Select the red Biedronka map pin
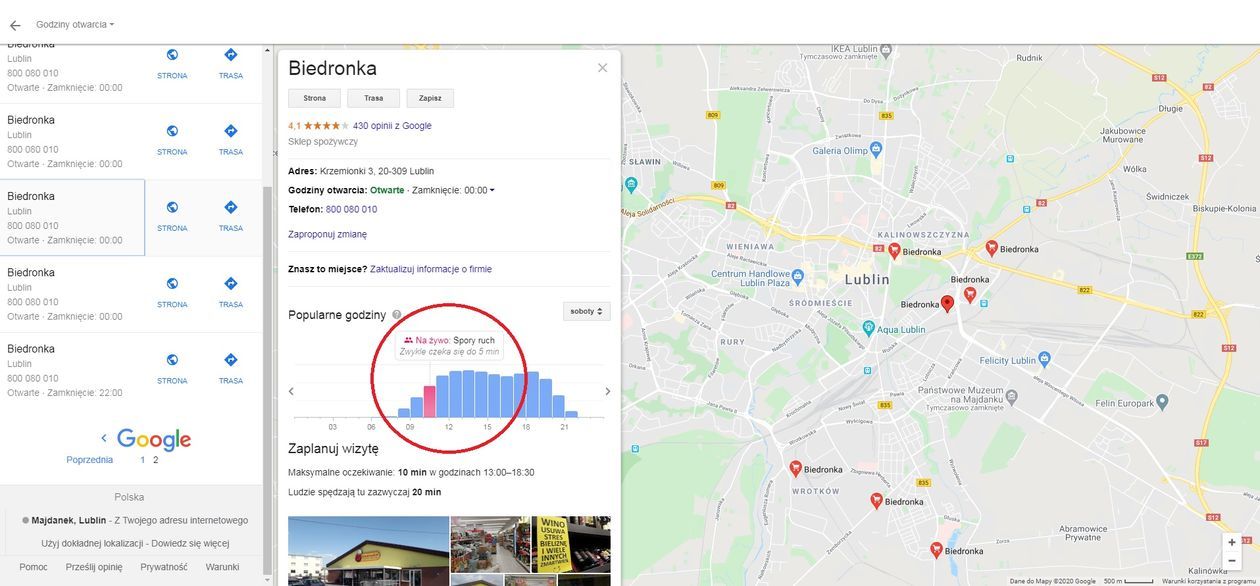Screen dimensions: 1260x586 click(x=947, y=304)
